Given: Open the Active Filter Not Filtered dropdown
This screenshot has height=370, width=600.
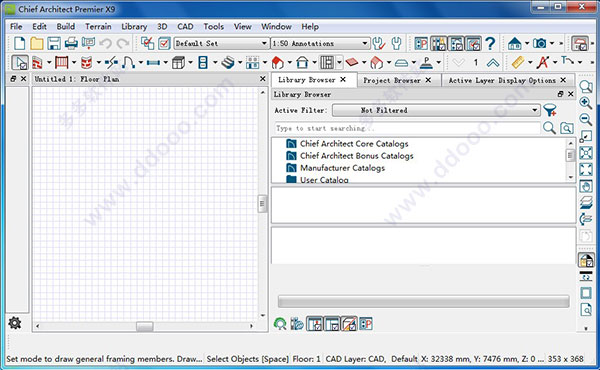Looking at the screenshot, I should [x=436, y=111].
